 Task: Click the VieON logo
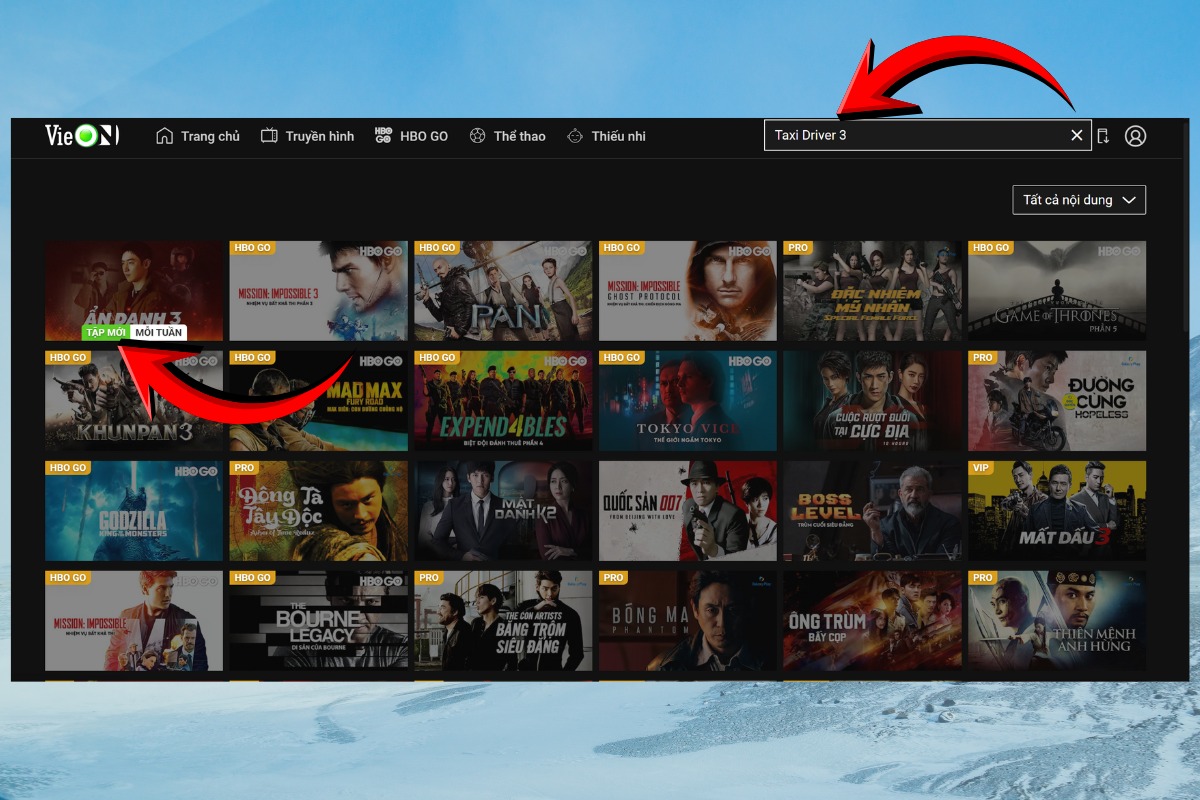[82, 135]
